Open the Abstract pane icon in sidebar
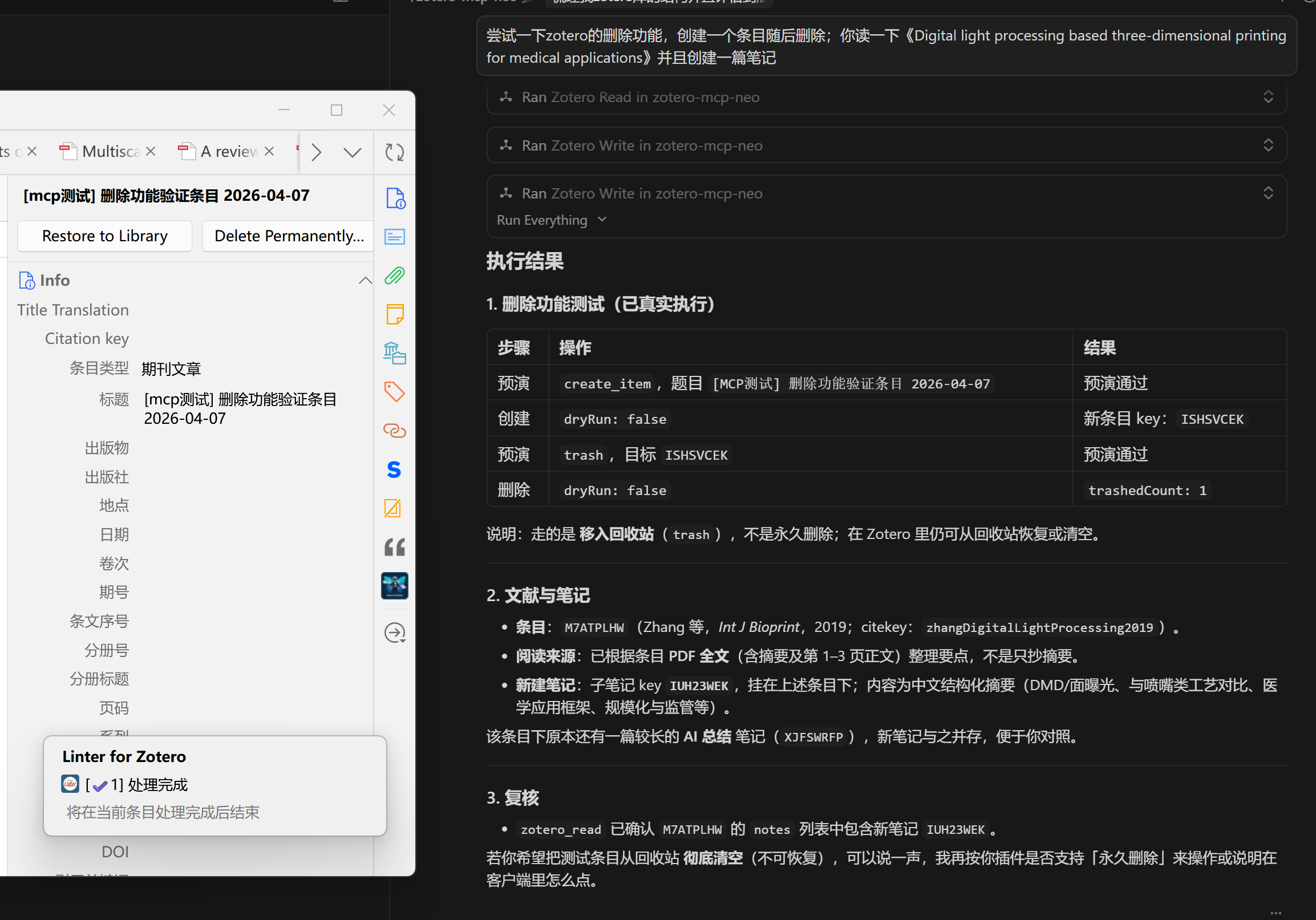The width and height of the screenshot is (1316, 920). [x=395, y=237]
